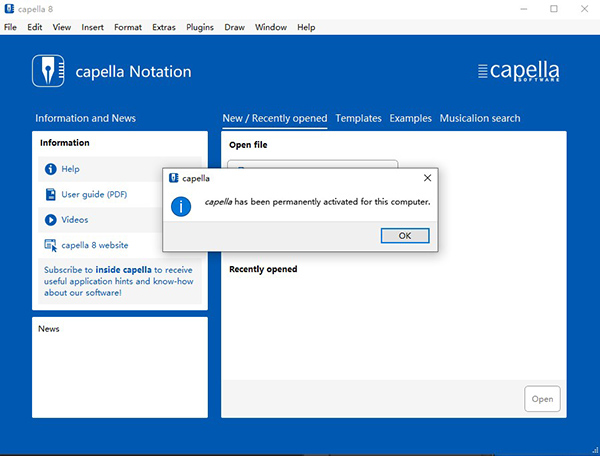Maximize the capella 8 window
Screen dimensions: 600x456
click(x=554, y=8)
